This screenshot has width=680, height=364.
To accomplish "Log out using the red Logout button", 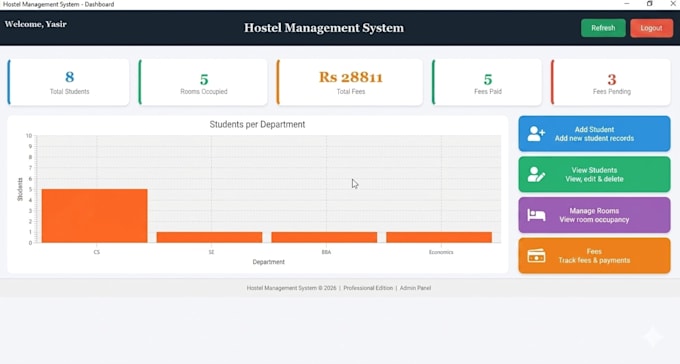I will (651, 28).
